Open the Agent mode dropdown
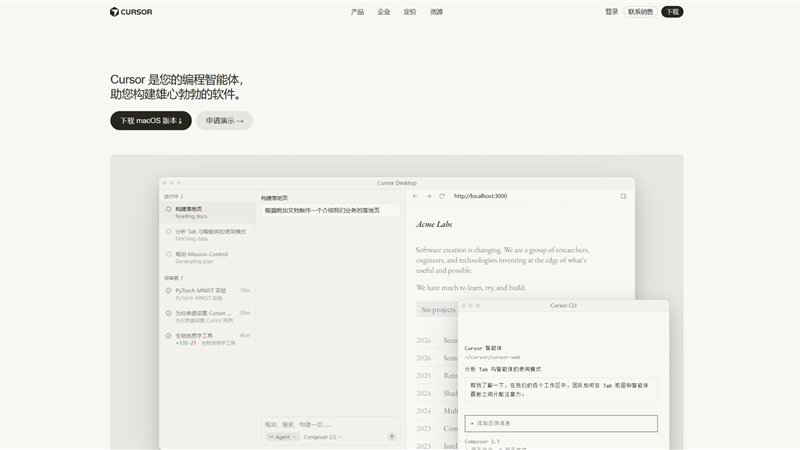Screen dimensions: 800x450 pos(282,437)
